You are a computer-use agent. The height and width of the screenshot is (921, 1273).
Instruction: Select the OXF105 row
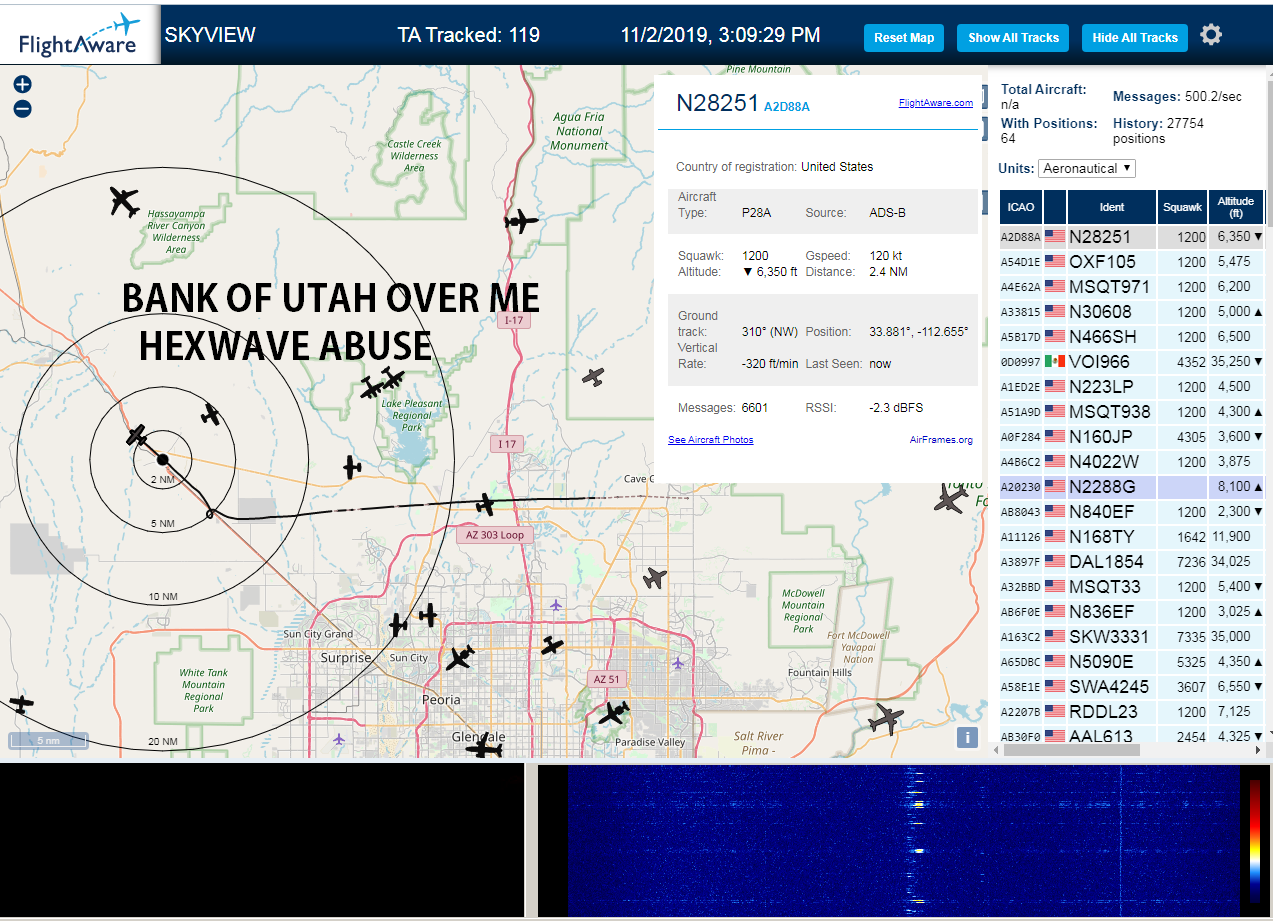pyautogui.click(x=1132, y=262)
